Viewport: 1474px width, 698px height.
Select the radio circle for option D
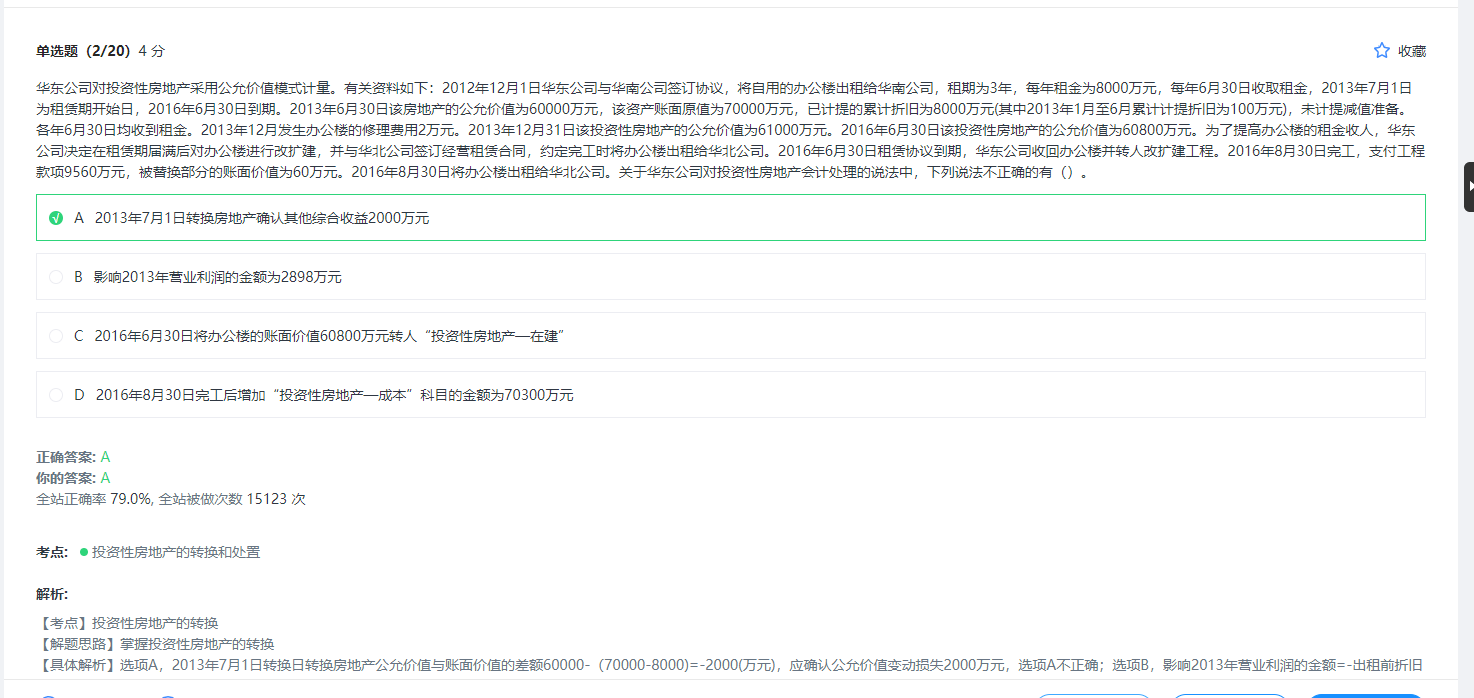[x=56, y=395]
